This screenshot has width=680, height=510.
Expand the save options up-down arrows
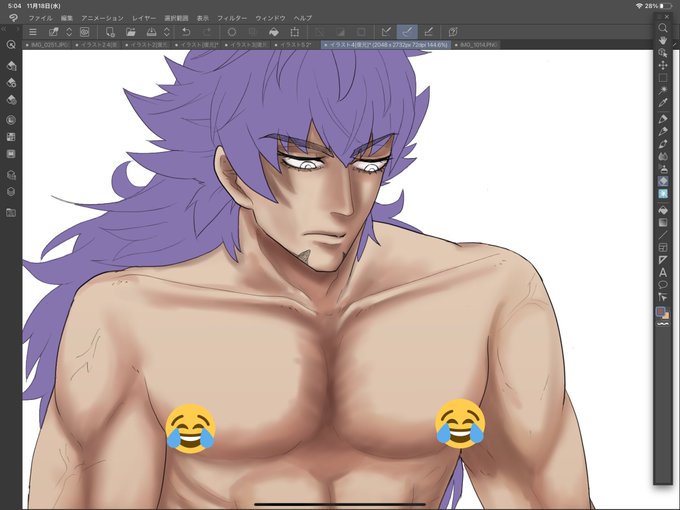click(167, 32)
